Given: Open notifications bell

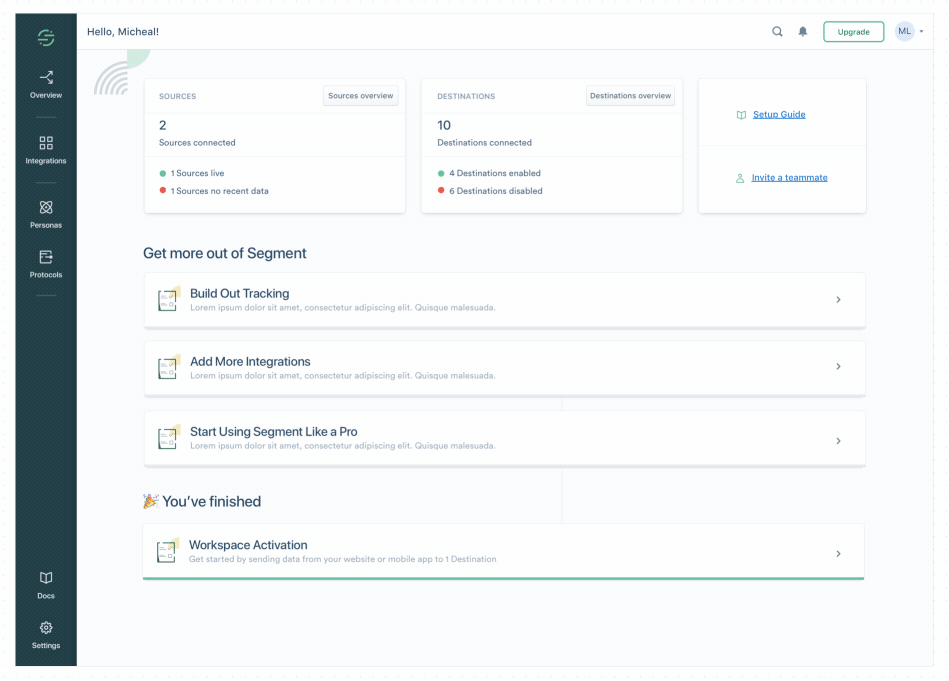Looking at the screenshot, I should (803, 31).
